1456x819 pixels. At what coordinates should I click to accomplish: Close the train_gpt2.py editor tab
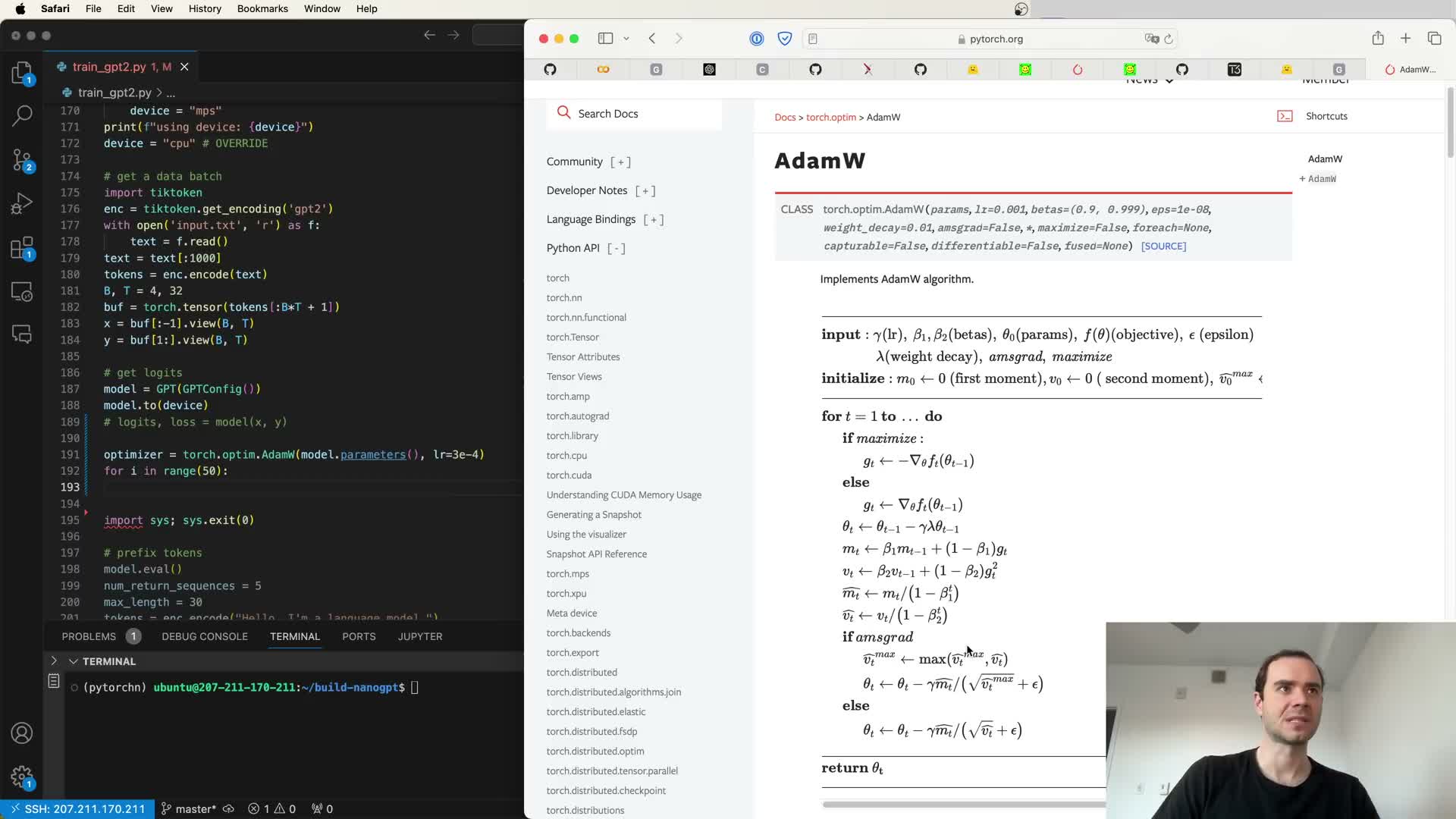pos(184,67)
